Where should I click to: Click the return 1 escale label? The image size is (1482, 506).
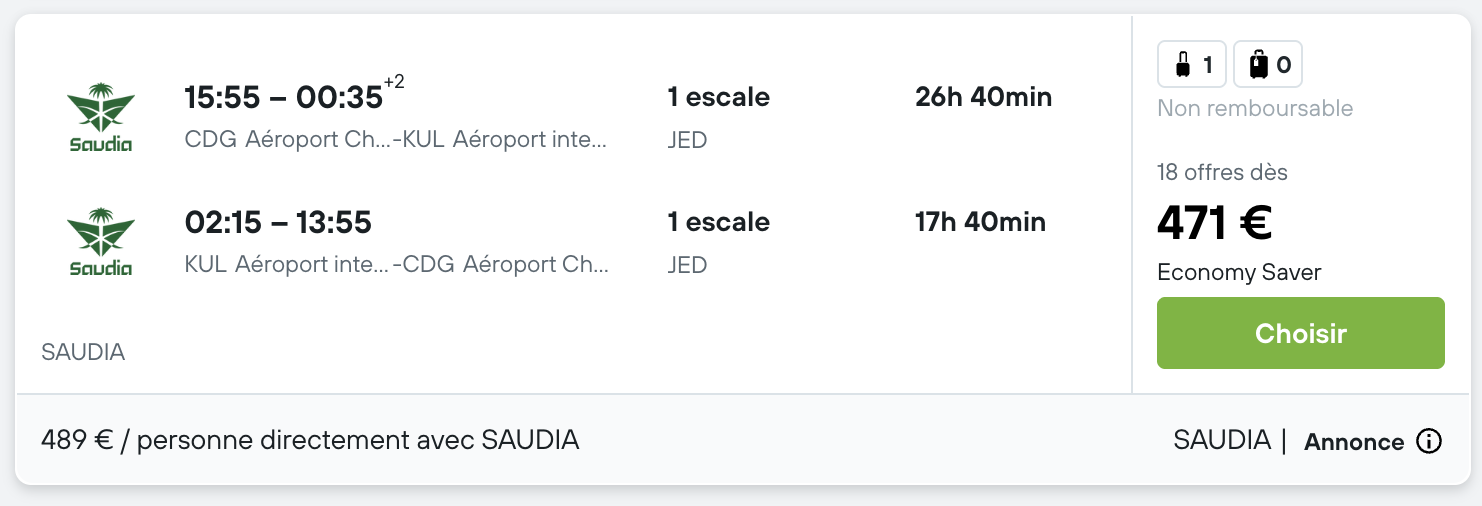pyautogui.click(x=718, y=222)
